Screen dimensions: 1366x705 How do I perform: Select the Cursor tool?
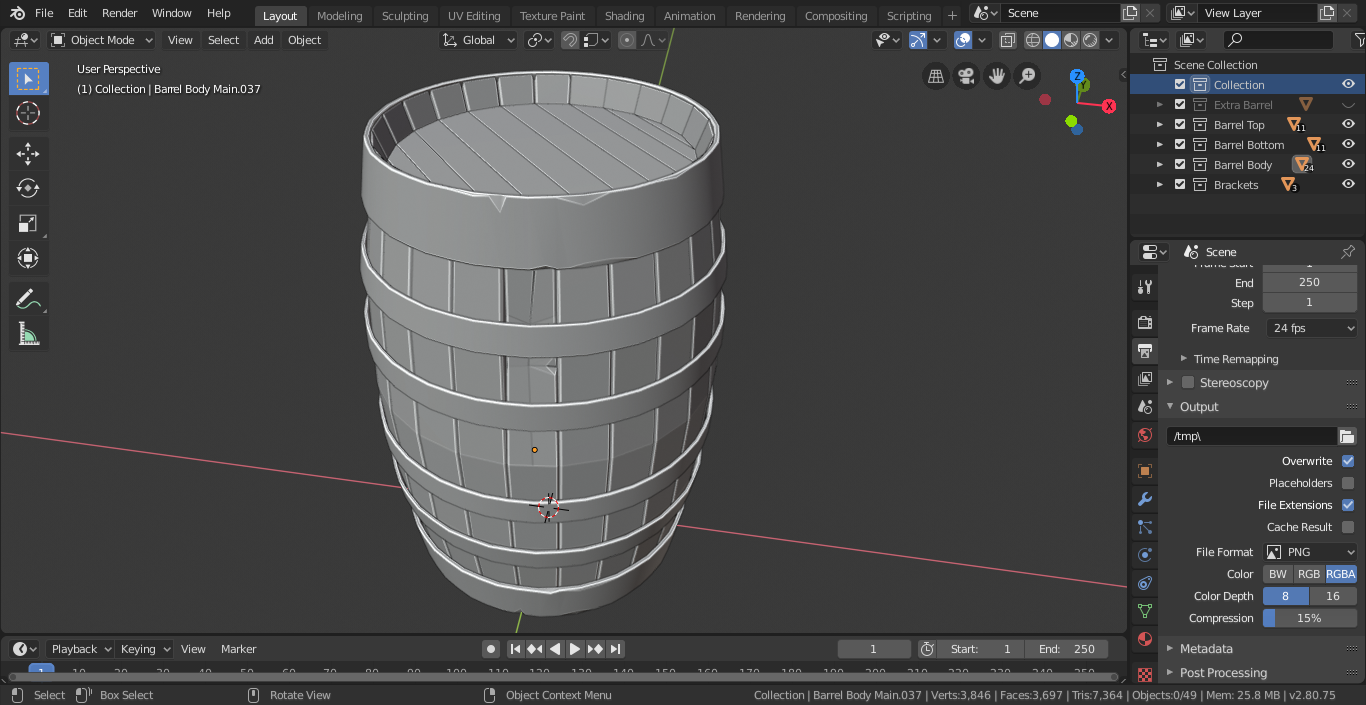pyautogui.click(x=28, y=113)
